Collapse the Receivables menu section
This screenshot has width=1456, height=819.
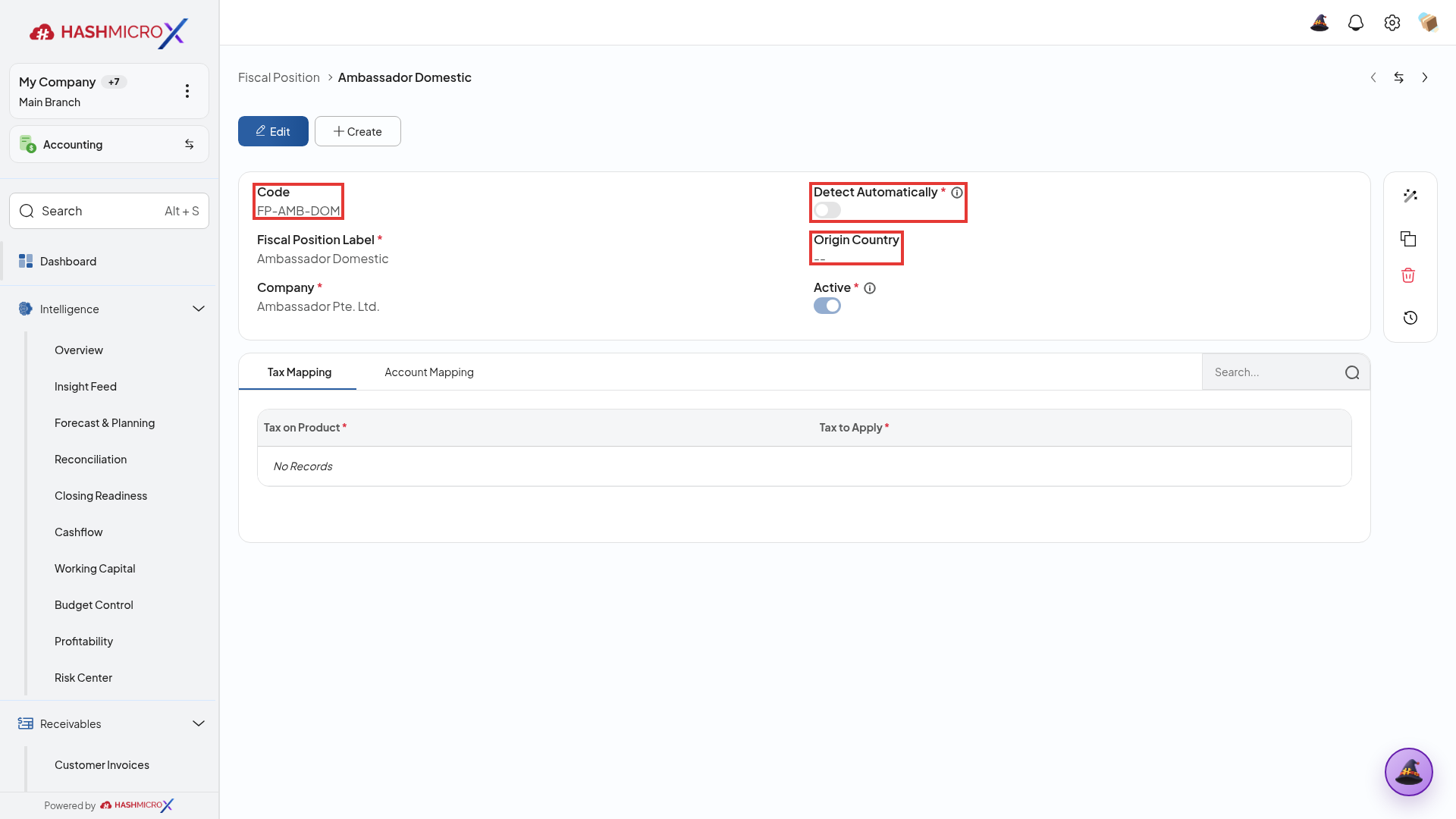199,723
